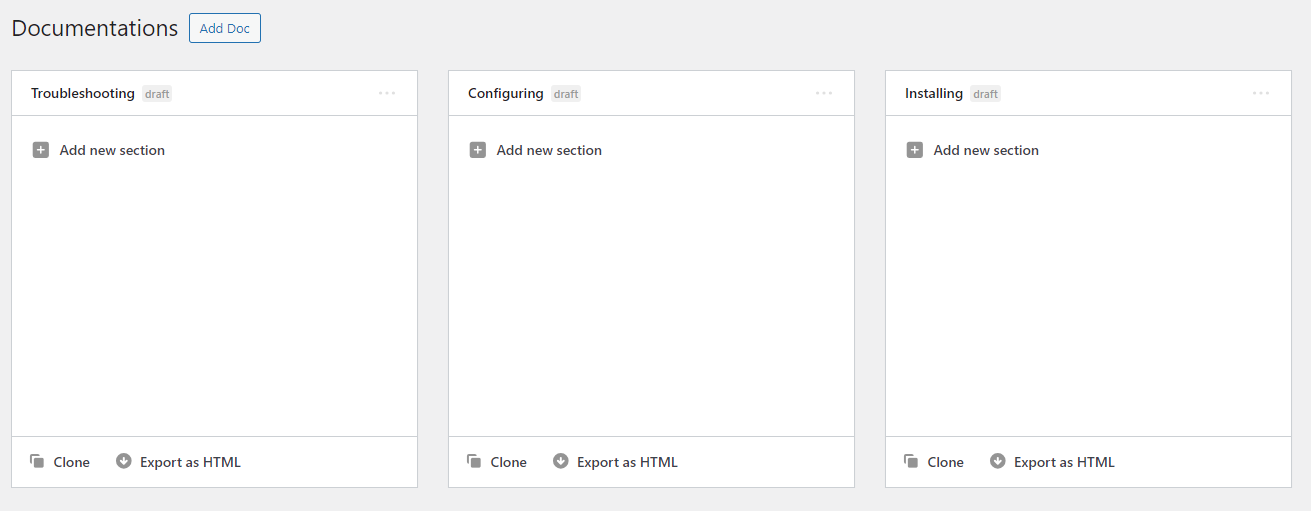The height and width of the screenshot is (511, 1311).
Task: Open the Configuring doc title
Action: pos(506,93)
